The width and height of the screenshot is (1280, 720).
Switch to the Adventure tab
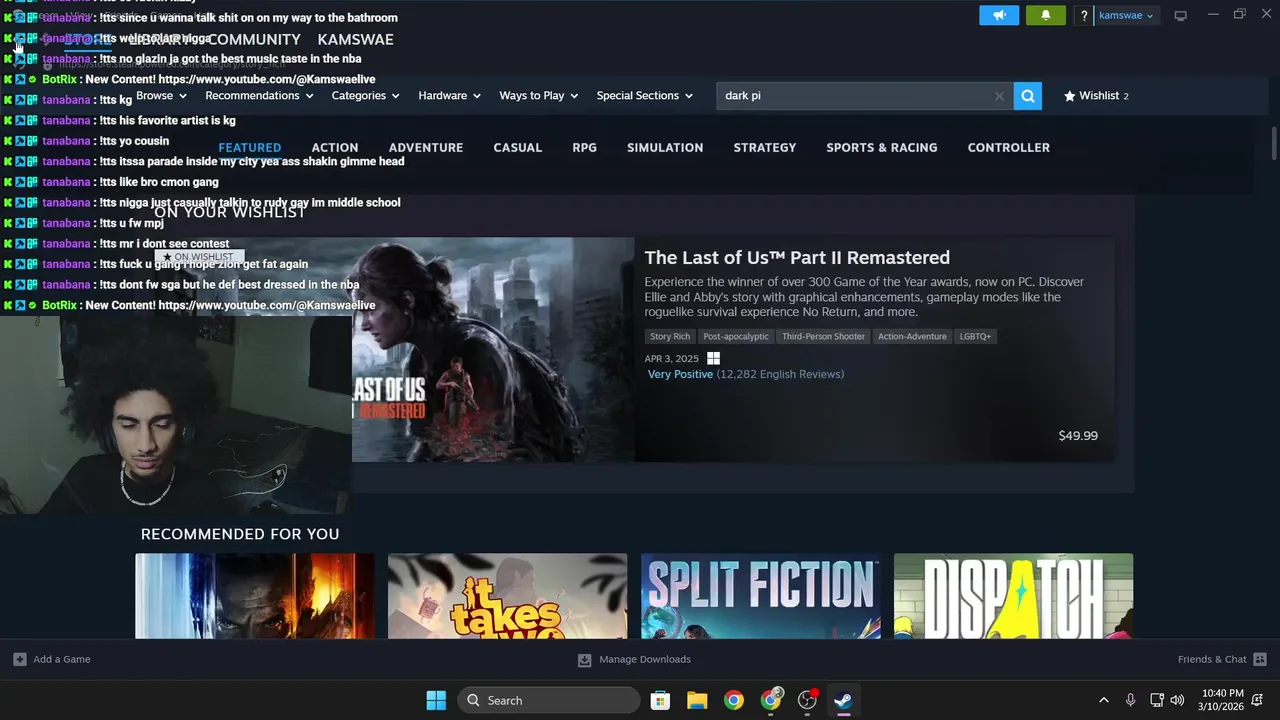(x=426, y=147)
